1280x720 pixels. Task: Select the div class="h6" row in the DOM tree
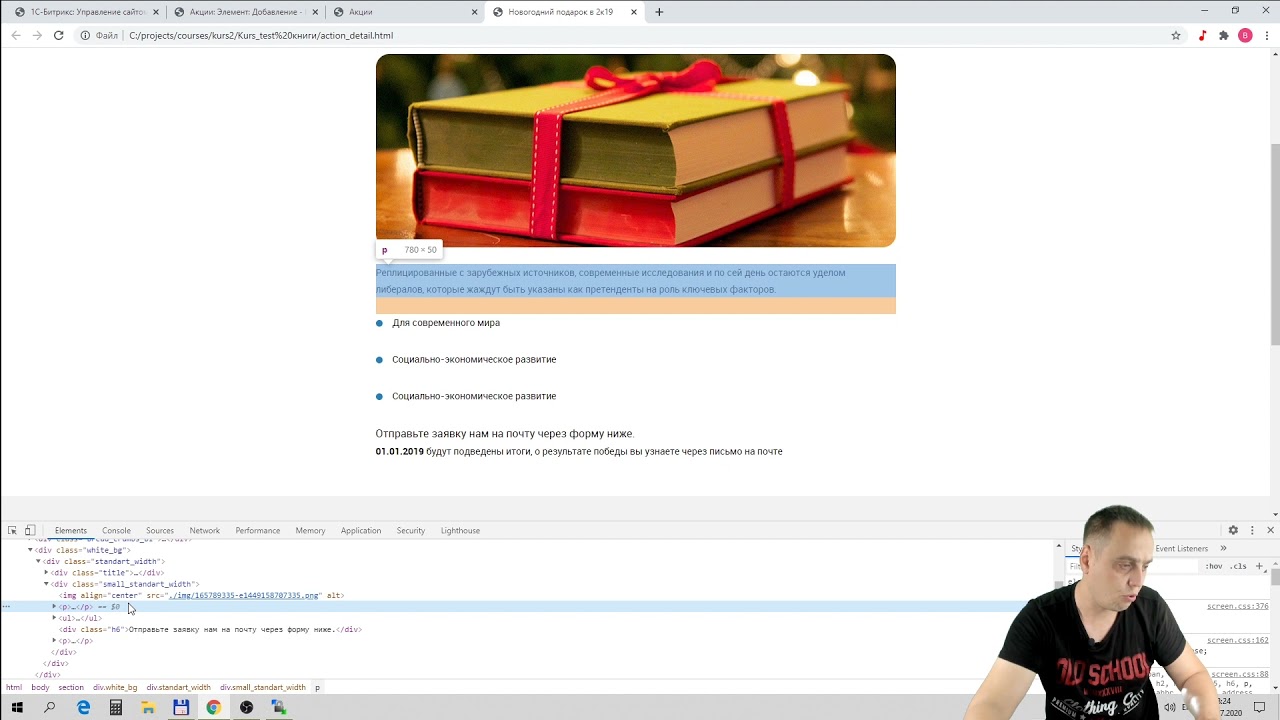(x=210, y=630)
